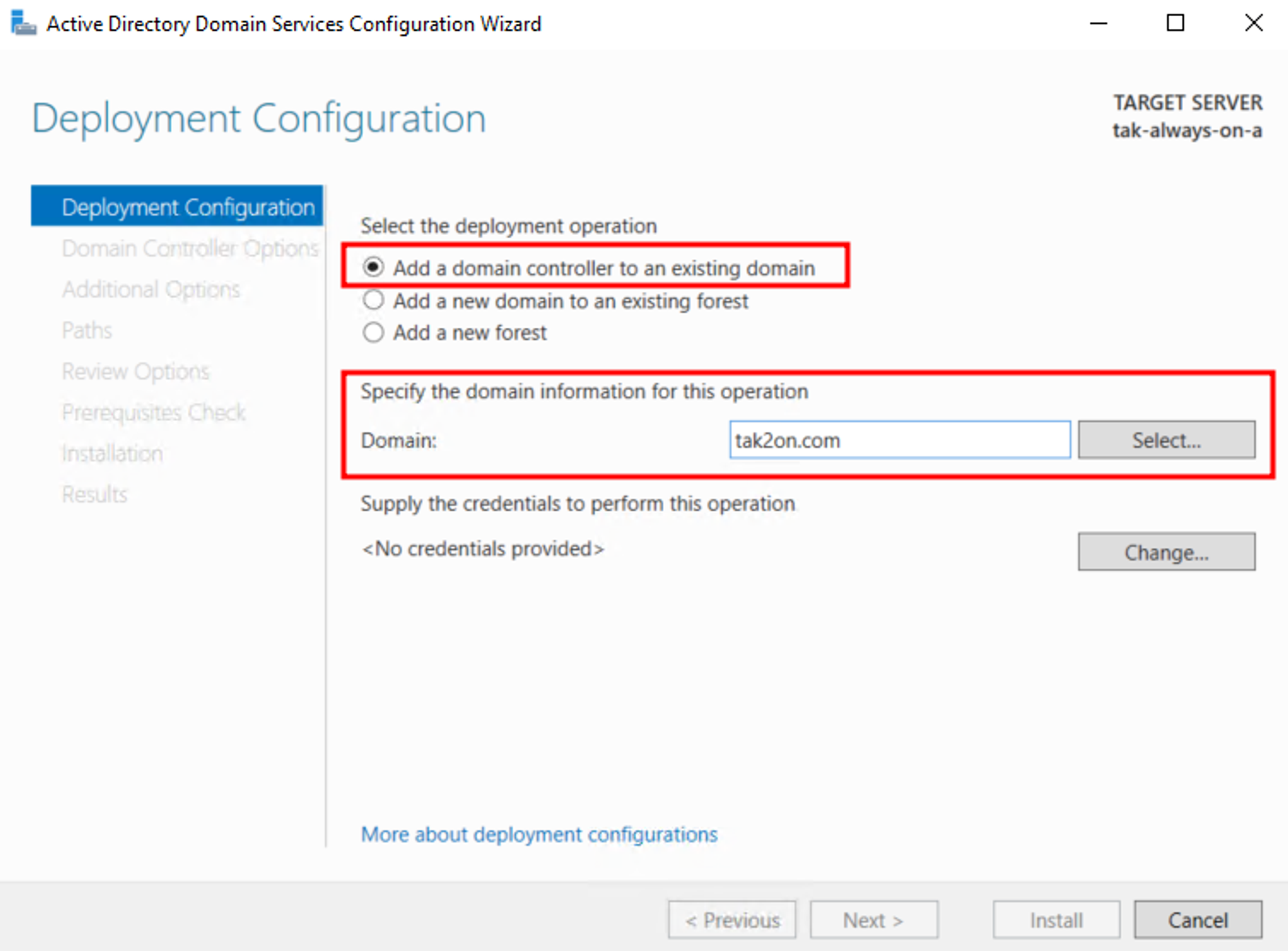Viewport: 1288px width, 951px height.
Task: Open 'More about deployment configurations' link
Action: click(x=539, y=834)
